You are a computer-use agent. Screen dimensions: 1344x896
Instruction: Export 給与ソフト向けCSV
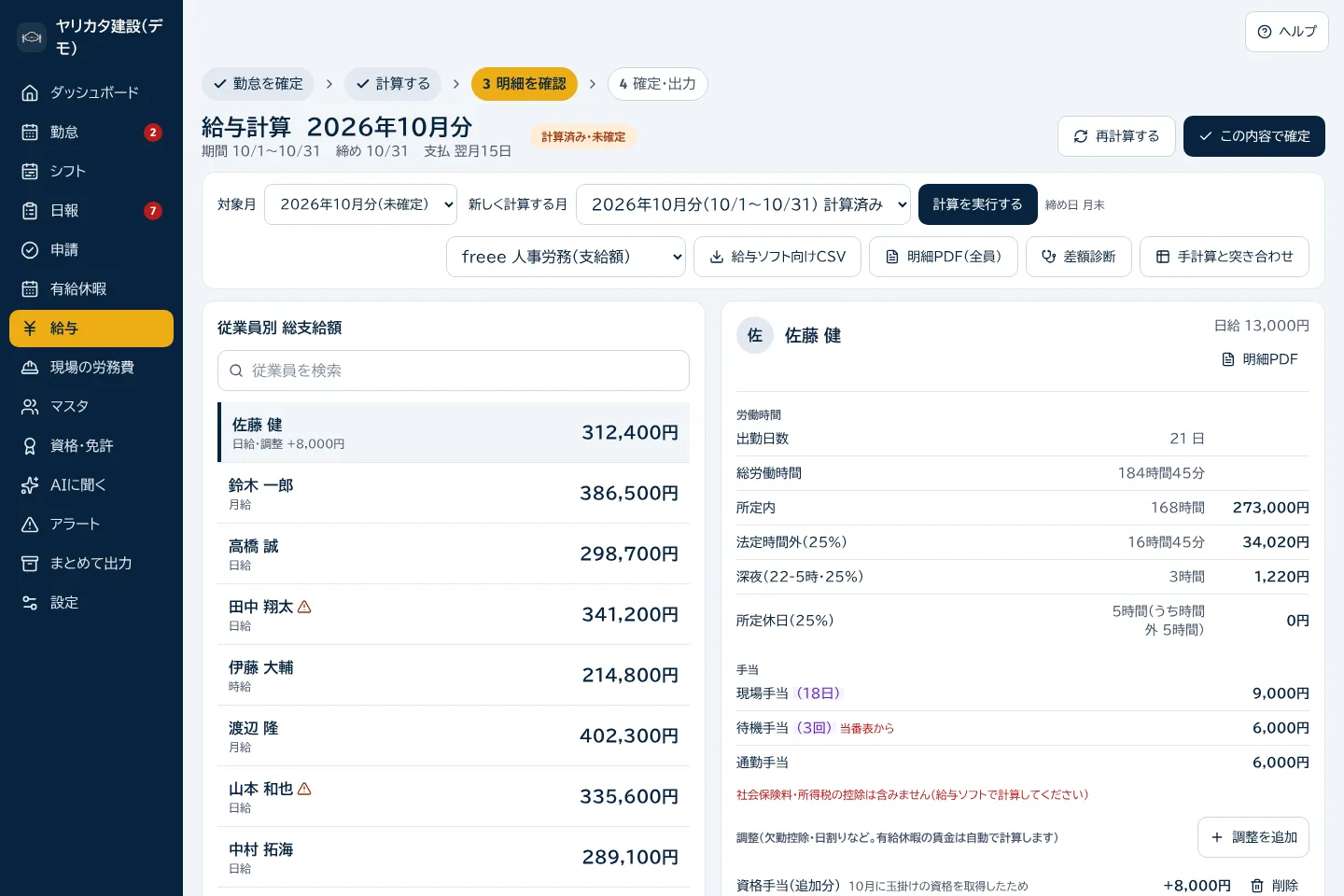(777, 257)
